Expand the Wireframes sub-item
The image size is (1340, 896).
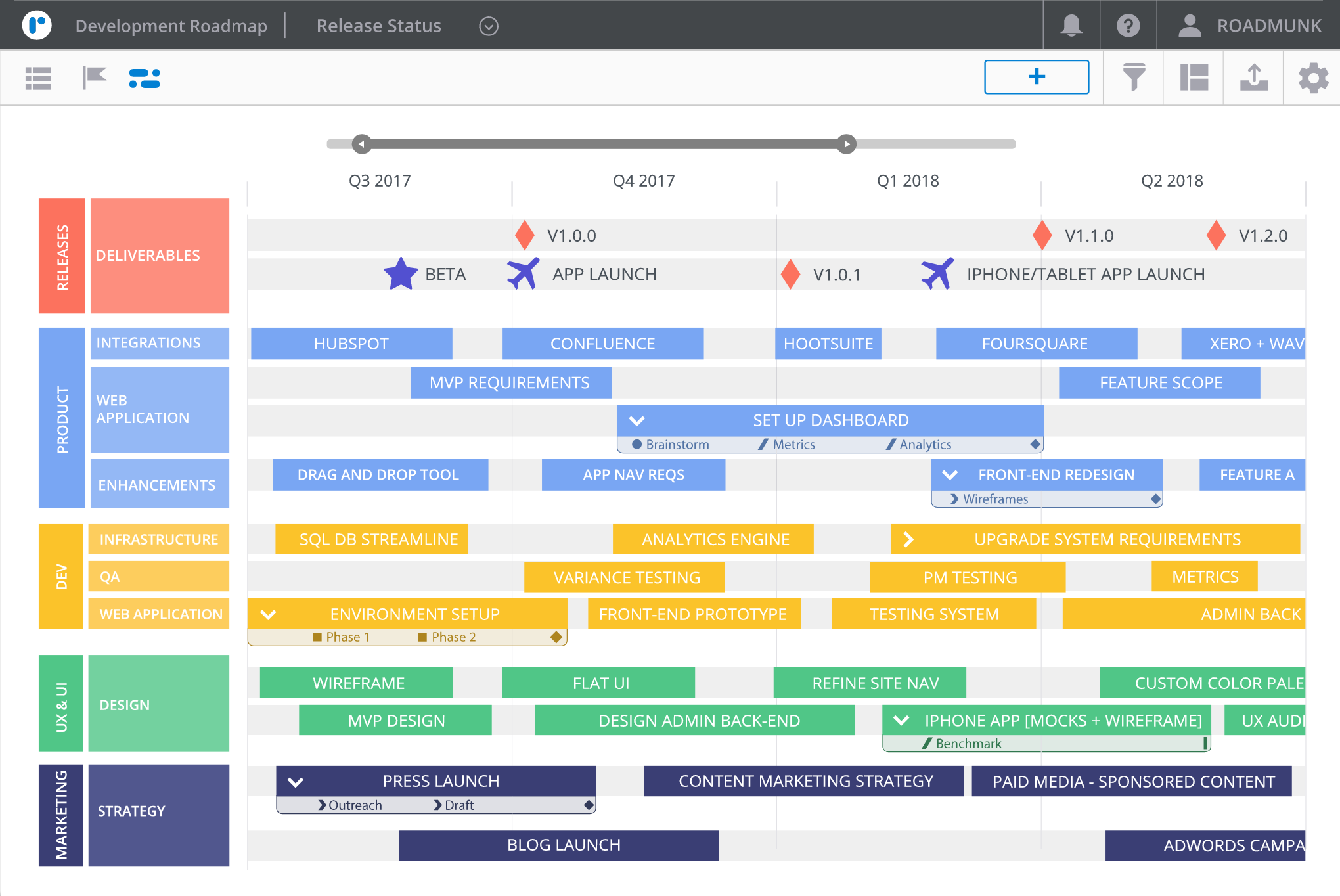tap(954, 499)
